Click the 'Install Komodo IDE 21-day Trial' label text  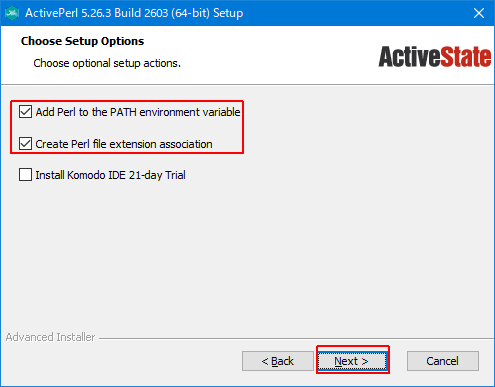(x=110, y=175)
